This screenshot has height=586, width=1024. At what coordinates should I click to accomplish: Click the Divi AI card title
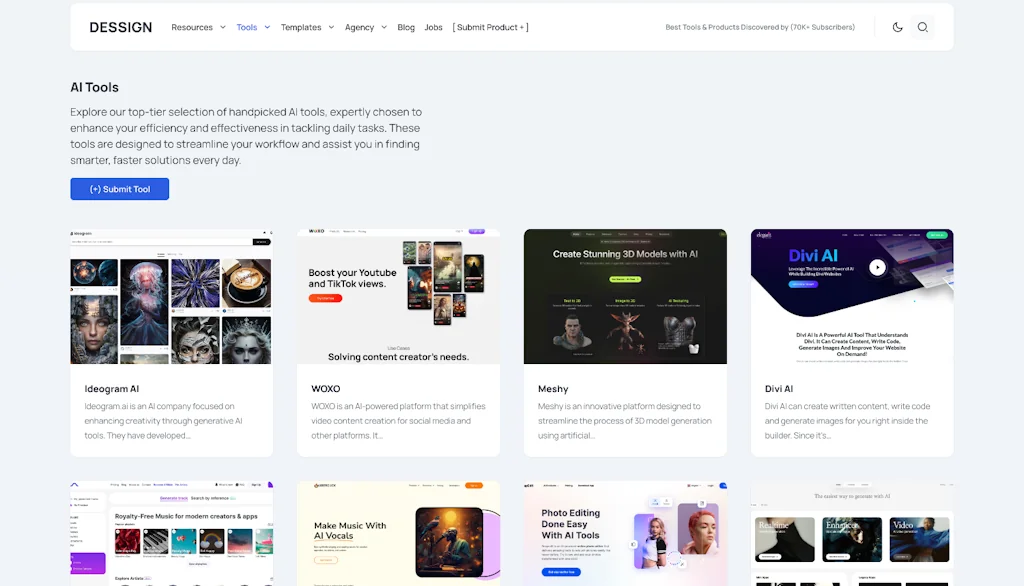(778, 389)
